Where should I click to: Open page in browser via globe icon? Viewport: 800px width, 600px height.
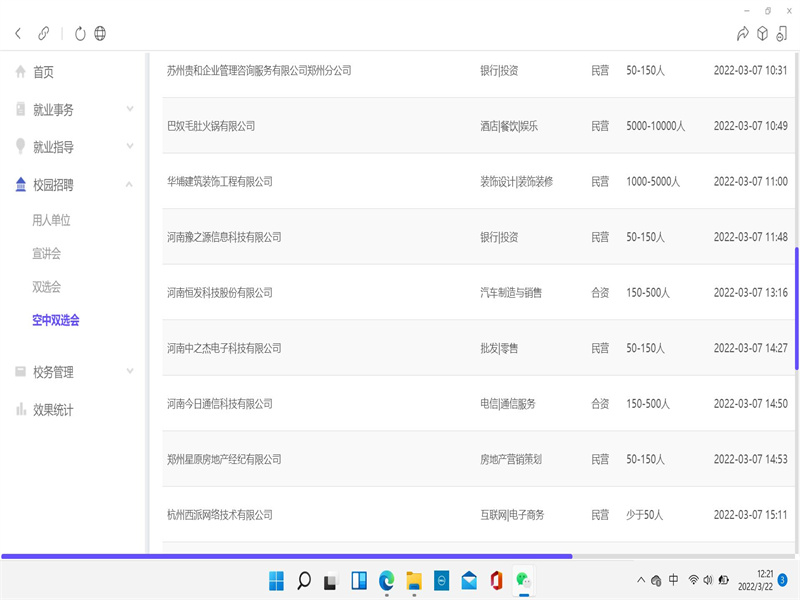tap(100, 33)
